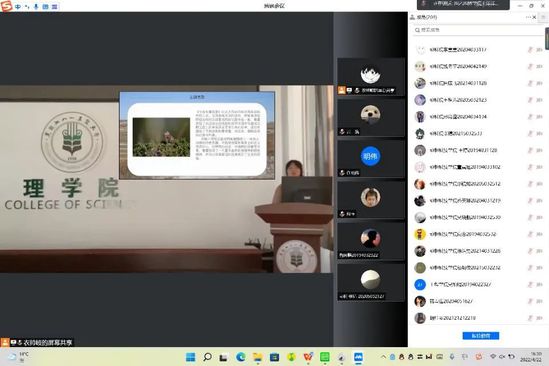
Task: Open File Explorer from the taskbar
Action: [x=258, y=357]
